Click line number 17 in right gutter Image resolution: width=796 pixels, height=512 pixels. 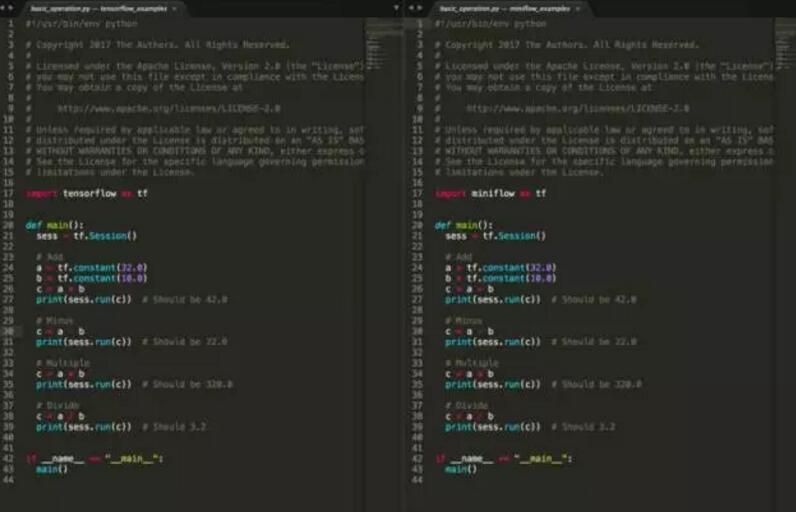point(417,193)
